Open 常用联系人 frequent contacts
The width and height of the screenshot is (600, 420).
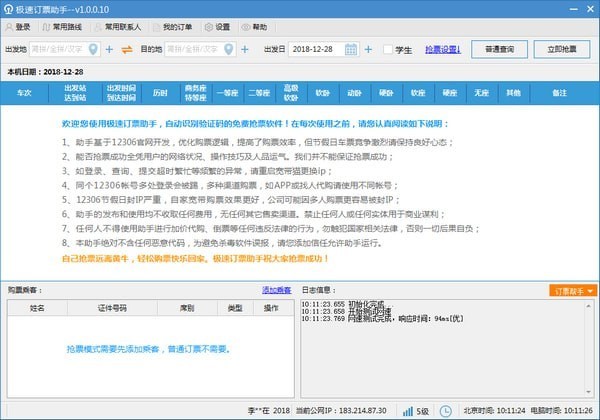pyautogui.click(x=118, y=27)
